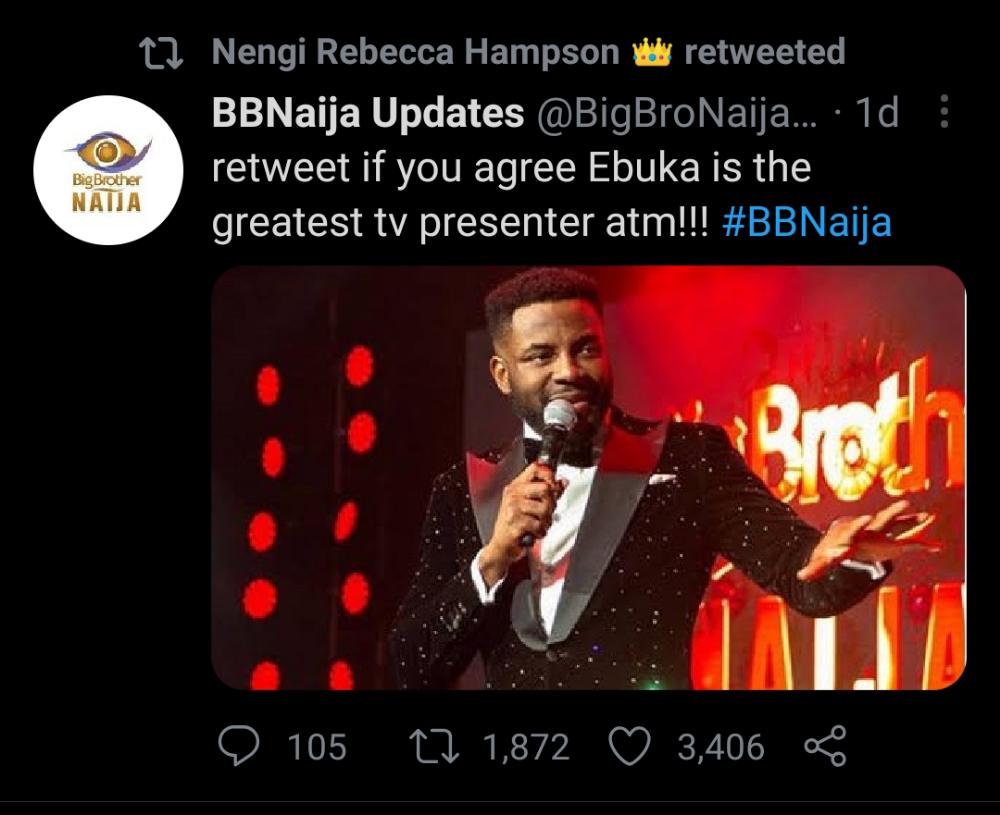
Task: Tap the share icon below the tweet
Action: (825, 747)
